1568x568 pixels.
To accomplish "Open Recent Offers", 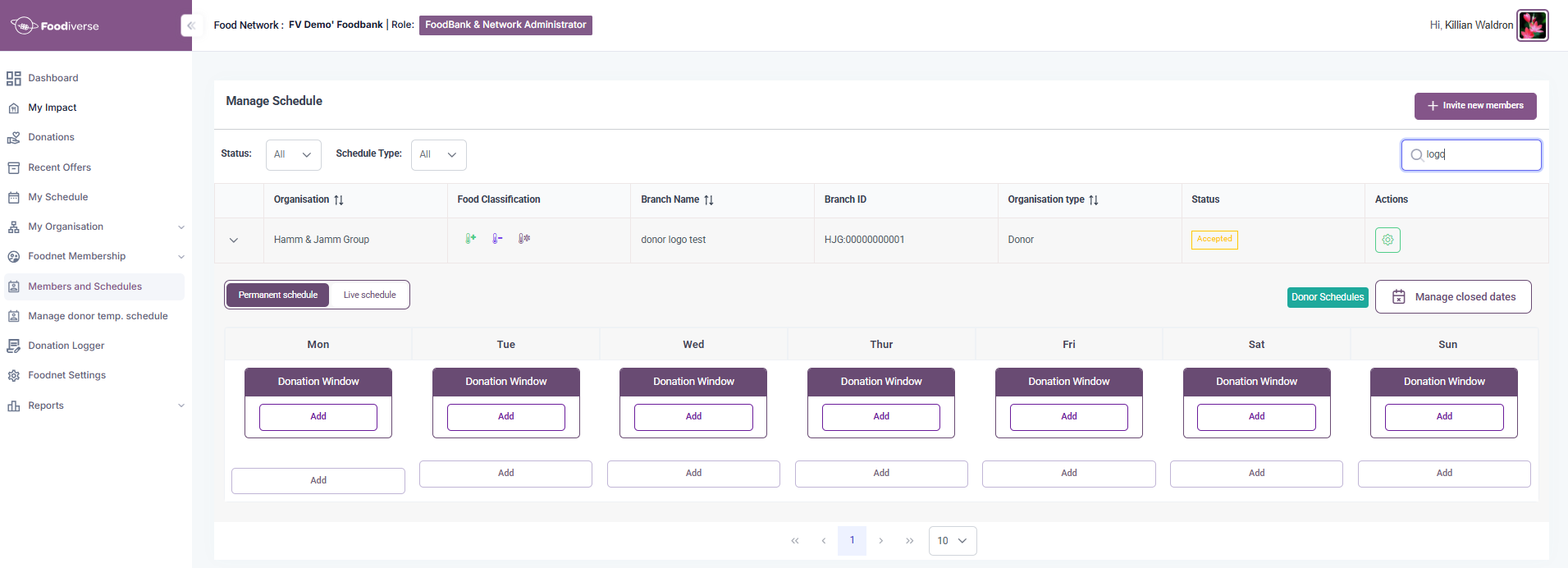I will (60, 167).
